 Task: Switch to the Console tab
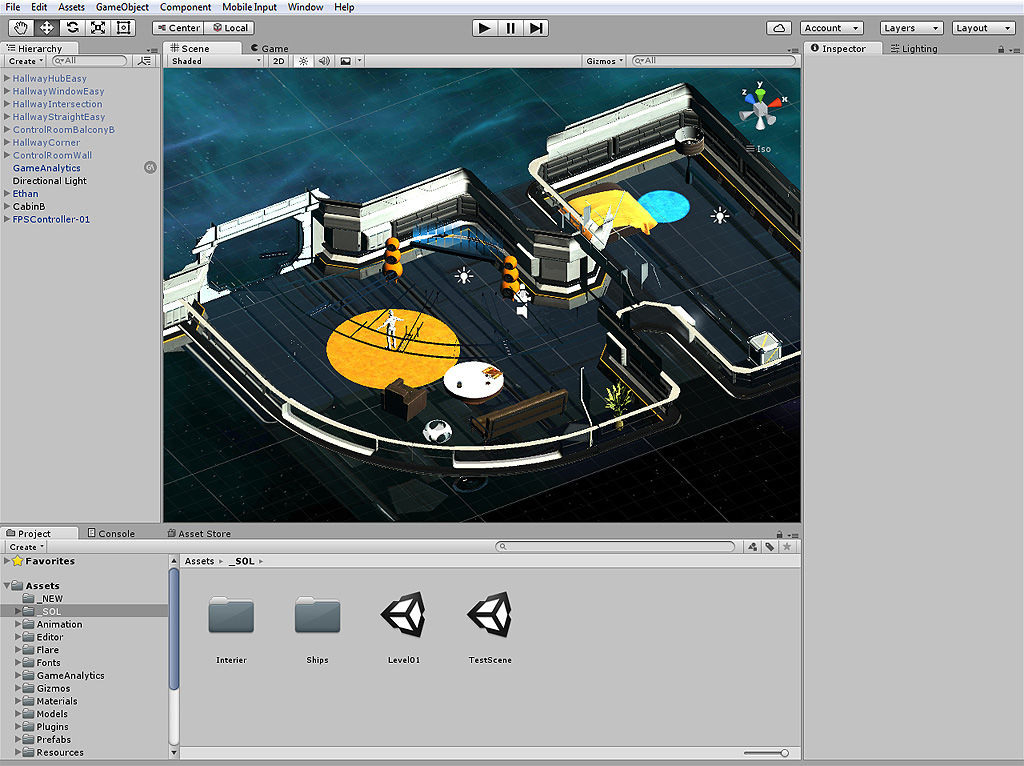click(x=110, y=534)
